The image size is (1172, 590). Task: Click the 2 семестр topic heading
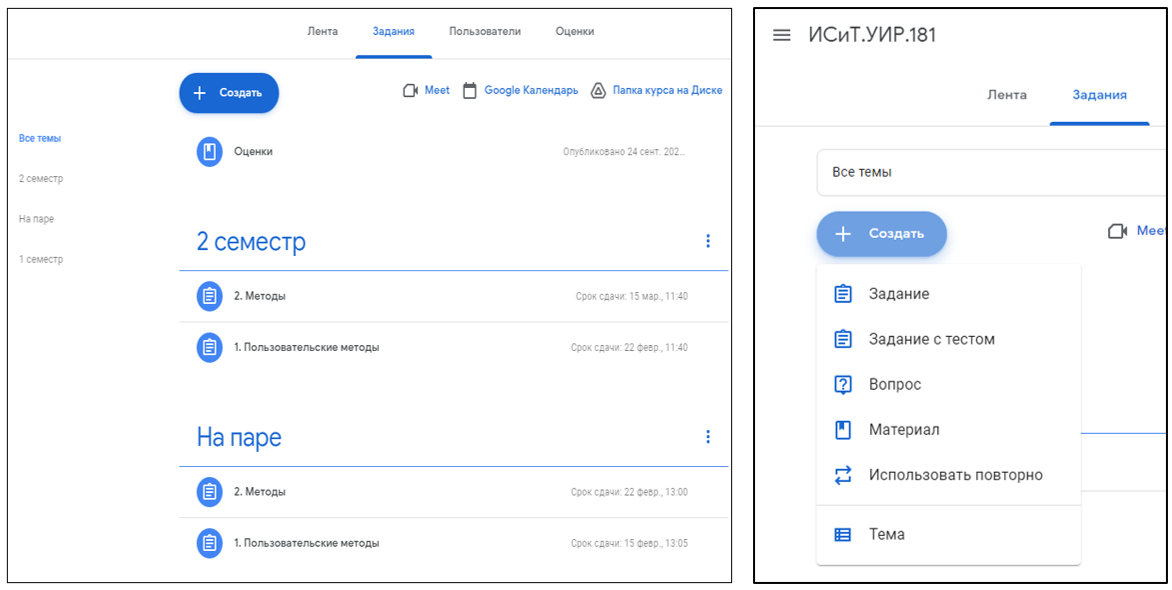pos(251,242)
